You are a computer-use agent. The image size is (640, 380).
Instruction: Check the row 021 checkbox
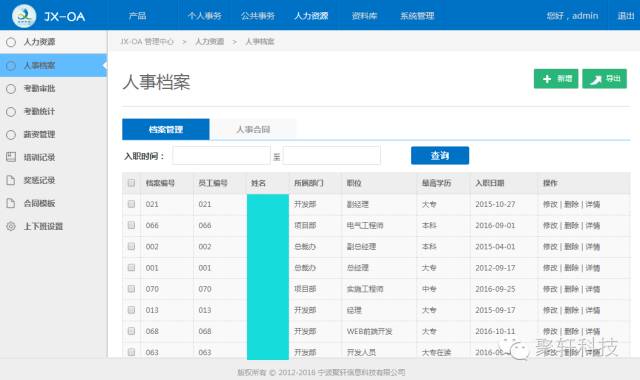point(131,204)
